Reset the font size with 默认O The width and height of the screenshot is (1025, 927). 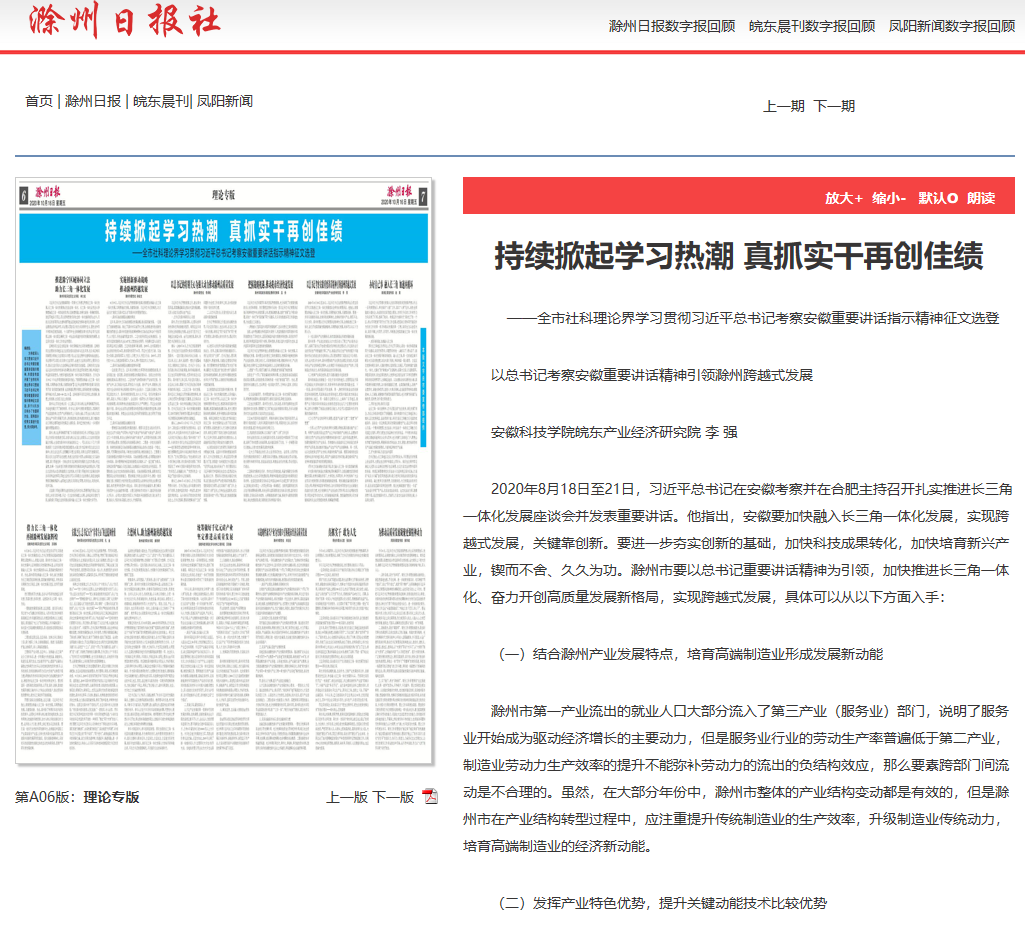click(938, 198)
